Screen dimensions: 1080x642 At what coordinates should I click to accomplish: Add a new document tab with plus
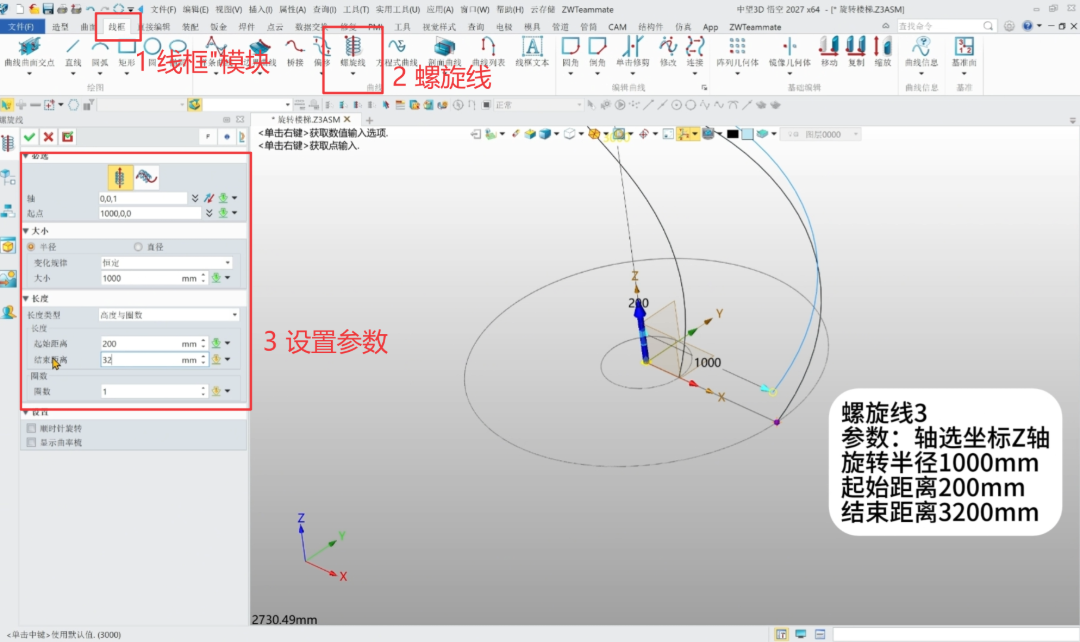click(x=369, y=120)
